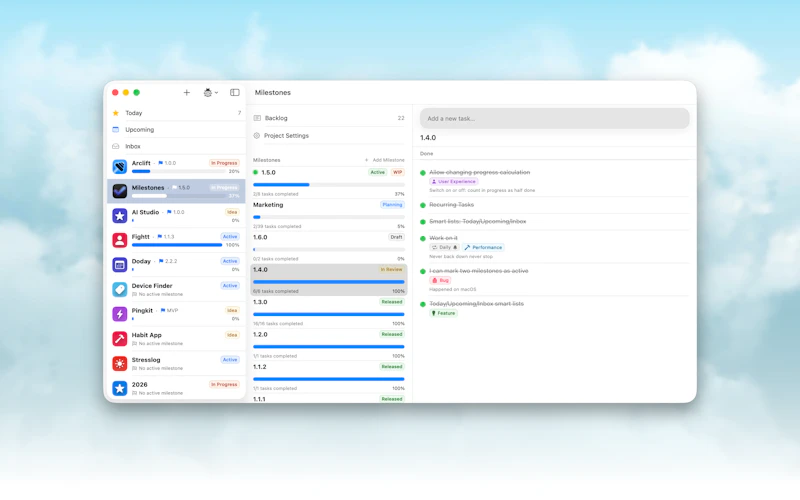Uncheck the Recurring Tasks task
Screen dimensions: 800x500
click(x=423, y=205)
